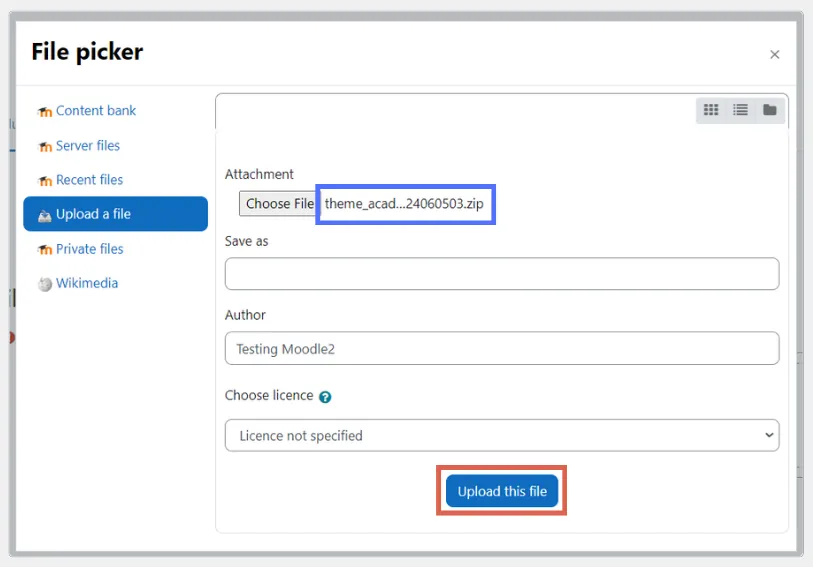813x567 pixels.
Task: Focus the Save as input field
Action: coord(502,274)
